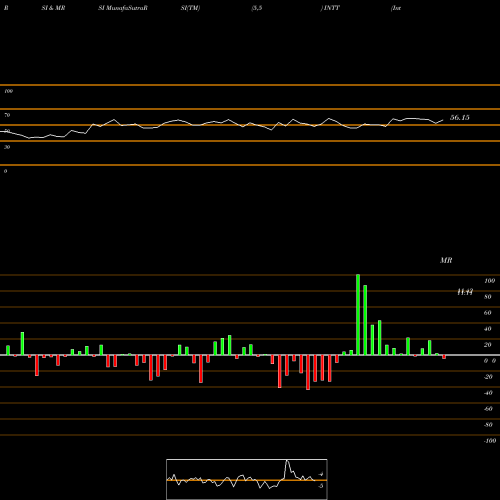The height and width of the screenshot is (500, 500).
Task: Open the mini overview chart at bottom
Action: 247,479
